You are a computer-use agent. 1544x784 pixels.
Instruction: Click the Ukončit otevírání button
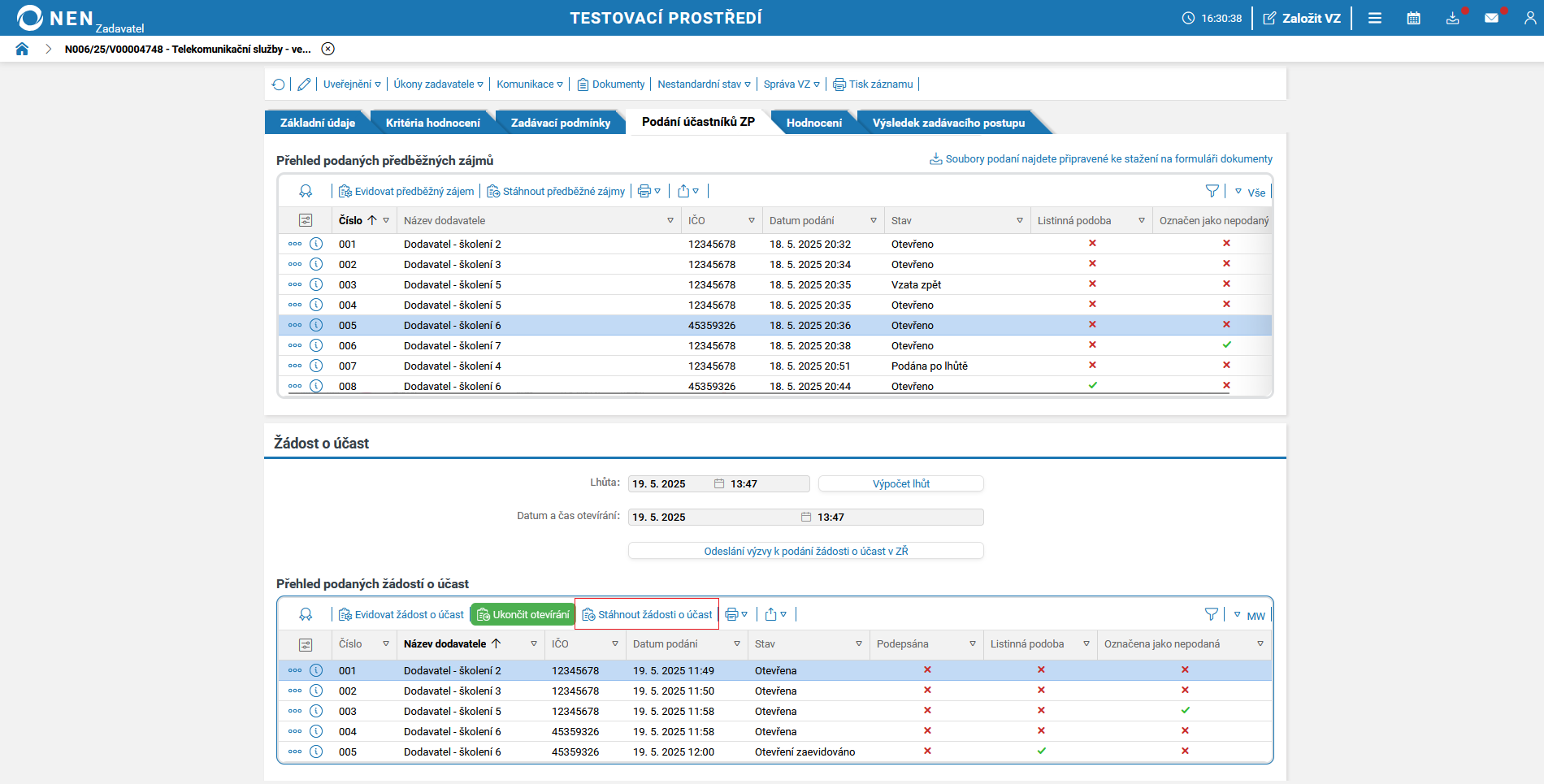coord(523,615)
